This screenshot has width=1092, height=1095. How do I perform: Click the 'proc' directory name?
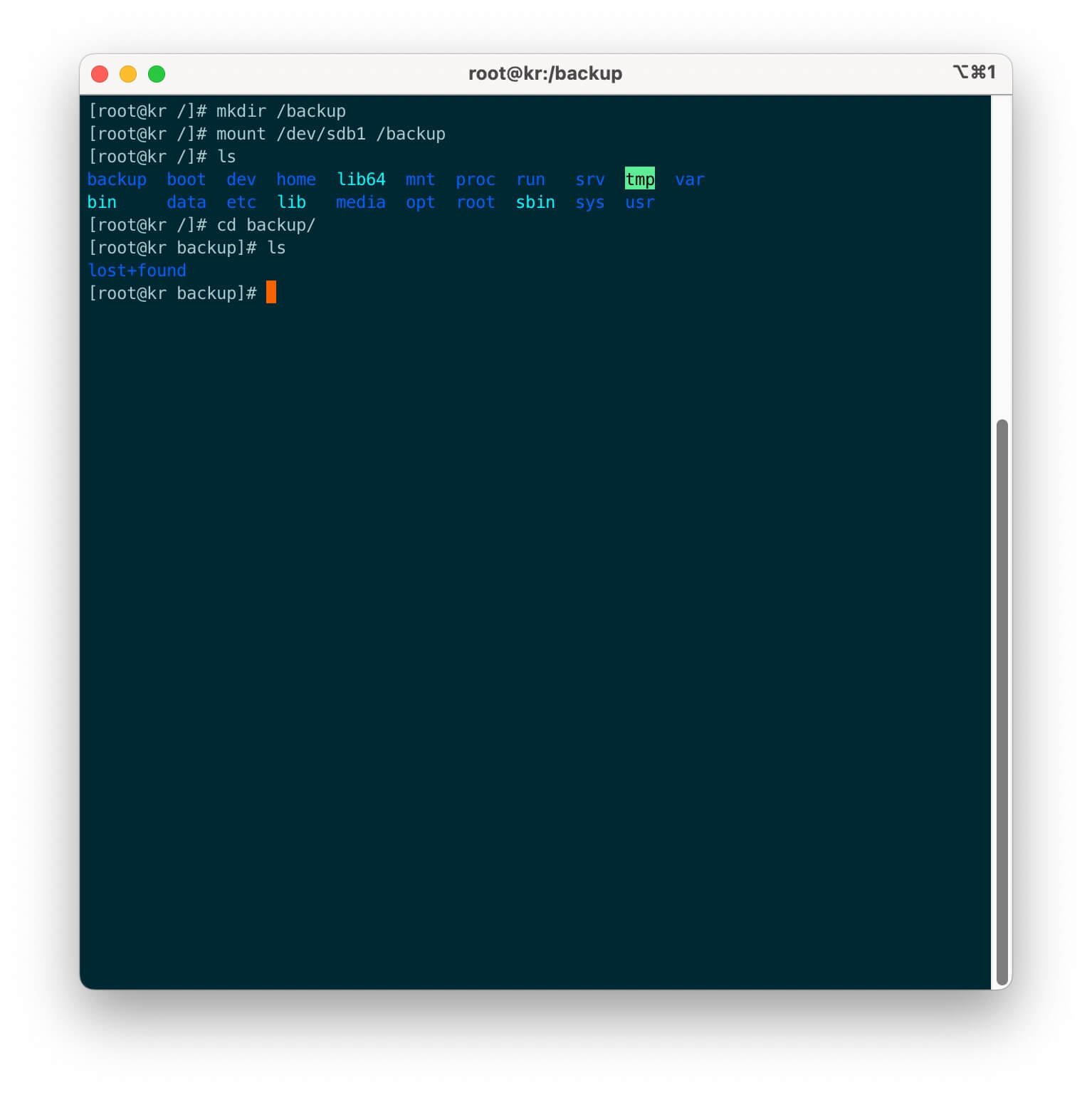(476, 179)
